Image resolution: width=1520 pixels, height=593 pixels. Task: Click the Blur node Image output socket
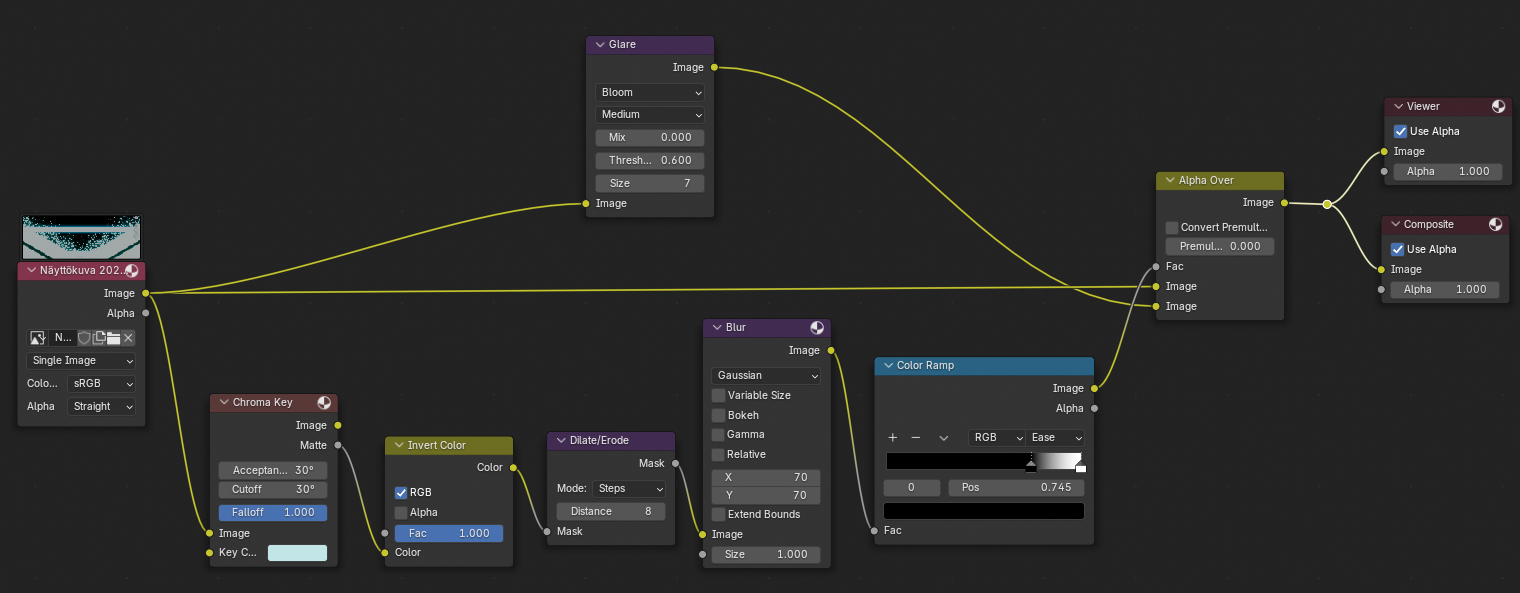(831, 350)
